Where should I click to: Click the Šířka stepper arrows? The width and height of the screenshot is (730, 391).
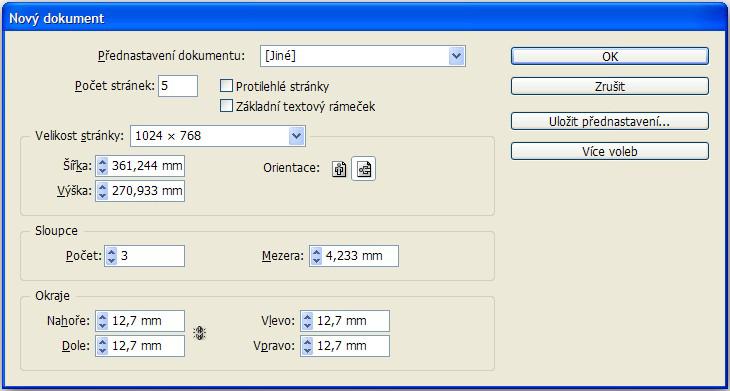(102, 166)
